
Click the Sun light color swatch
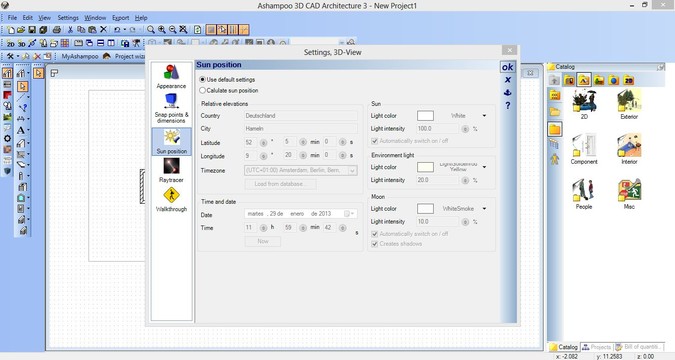pos(425,115)
